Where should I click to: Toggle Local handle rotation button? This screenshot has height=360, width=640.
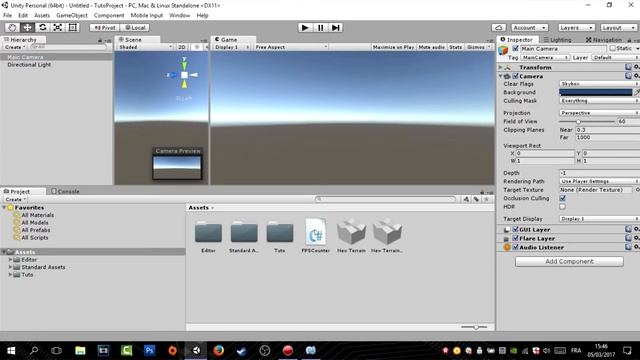[x=135, y=27]
